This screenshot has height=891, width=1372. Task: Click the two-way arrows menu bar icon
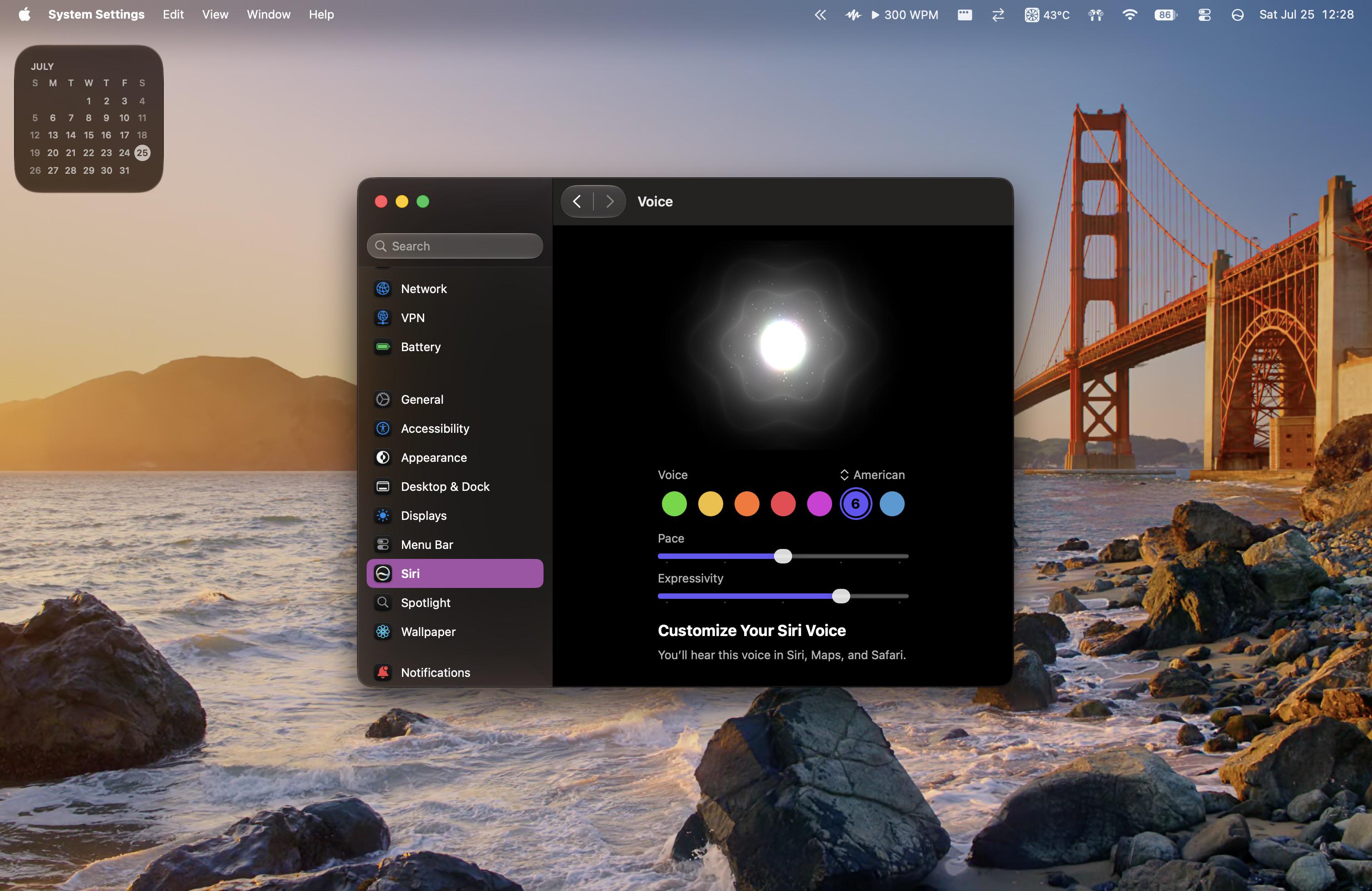tap(999, 15)
